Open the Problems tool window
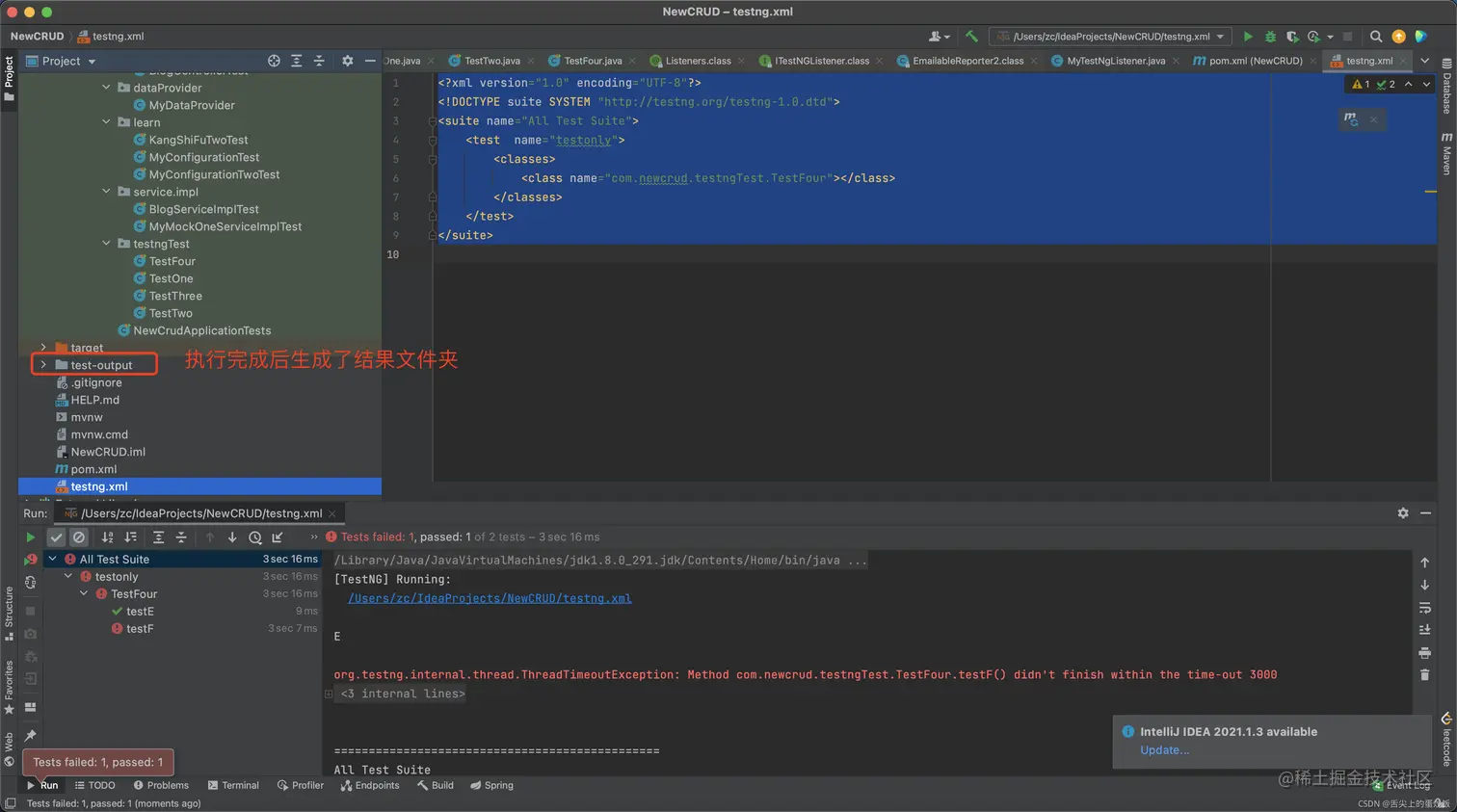1457x812 pixels. (161, 785)
